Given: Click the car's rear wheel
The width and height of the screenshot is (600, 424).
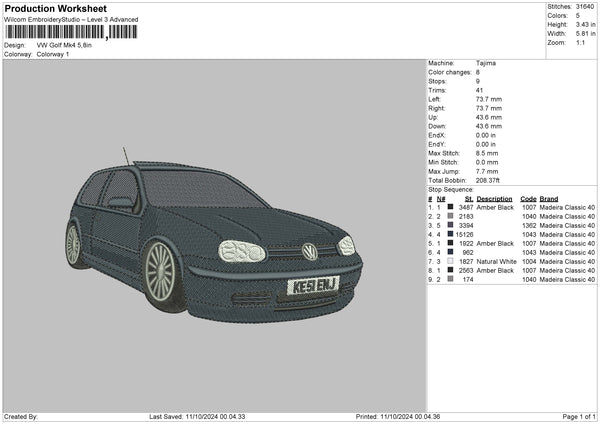Looking at the screenshot, I should pos(73,243).
